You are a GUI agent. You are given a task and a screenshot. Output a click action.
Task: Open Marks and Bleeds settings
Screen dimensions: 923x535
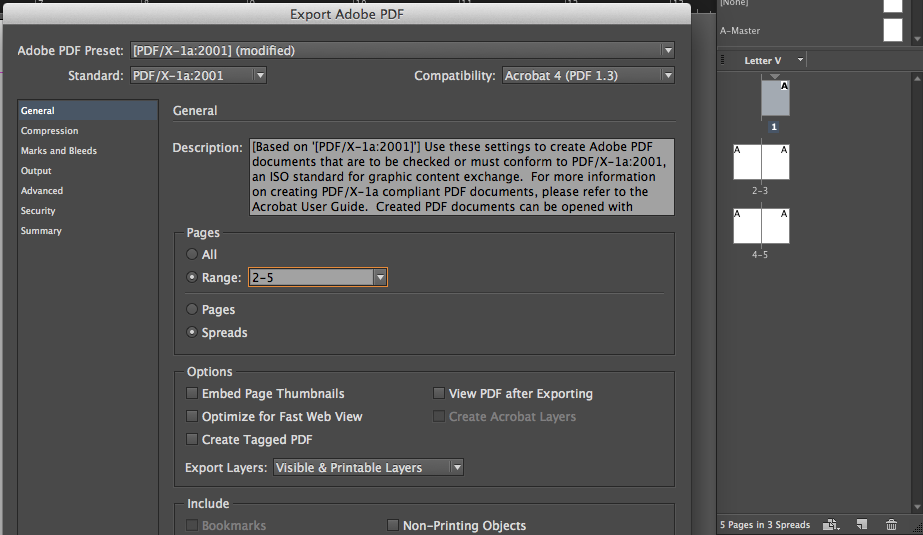(x=88, y=151)
